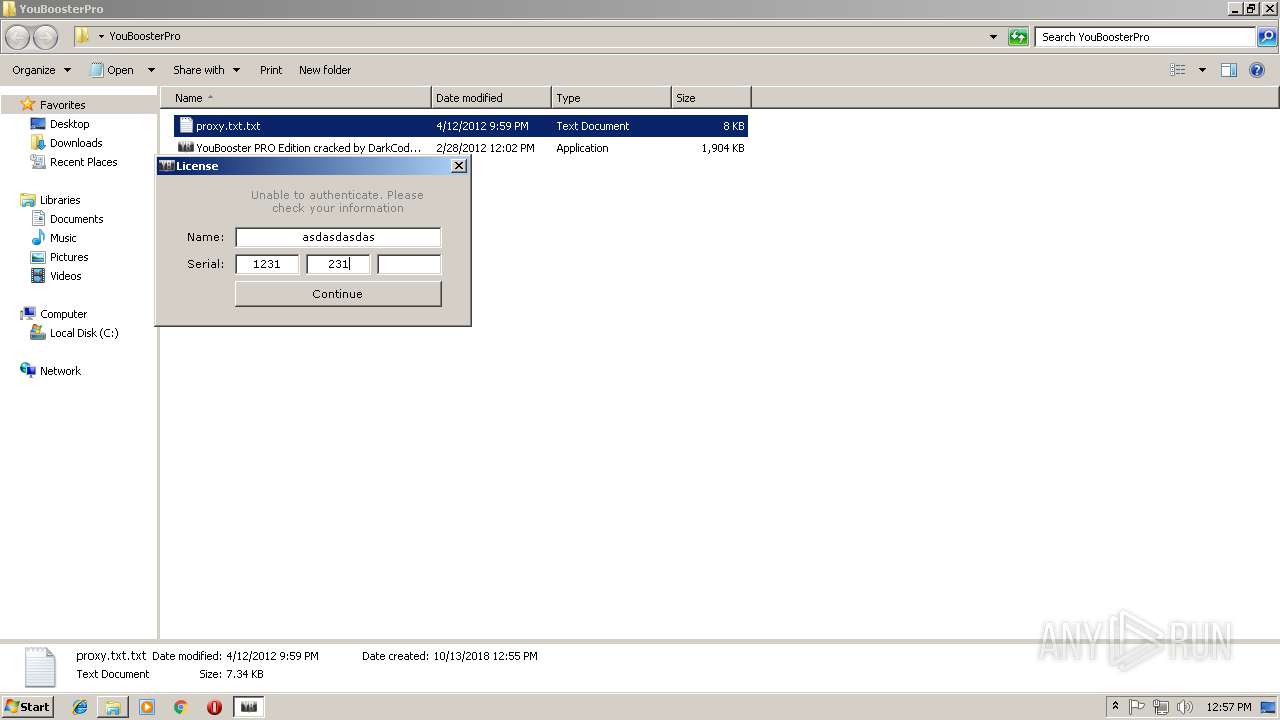Open Opera browser from taskbar
The image size is (1280, 720).
click(x=214, y=707)
